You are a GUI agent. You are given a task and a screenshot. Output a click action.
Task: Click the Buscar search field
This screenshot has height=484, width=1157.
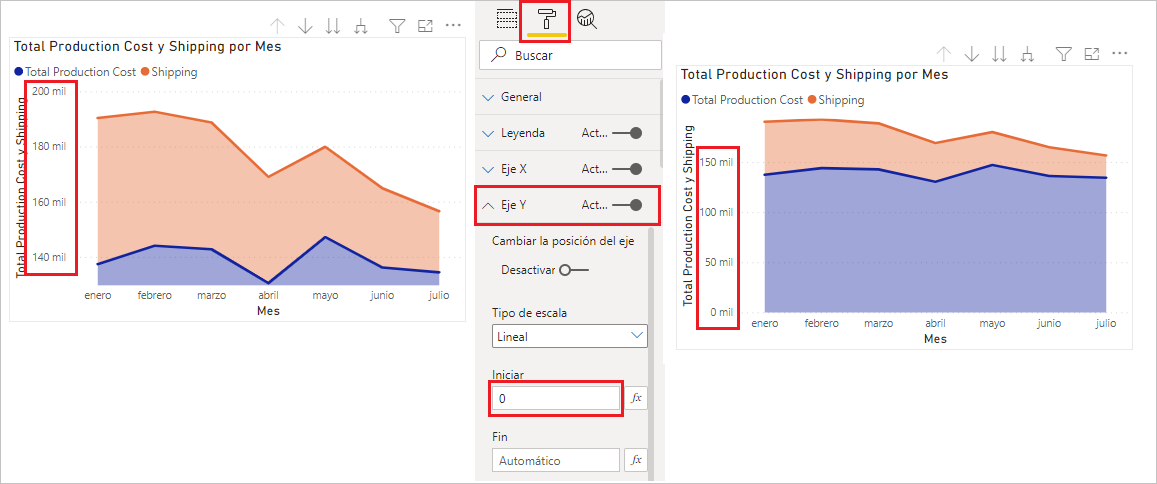click(570, 55)
